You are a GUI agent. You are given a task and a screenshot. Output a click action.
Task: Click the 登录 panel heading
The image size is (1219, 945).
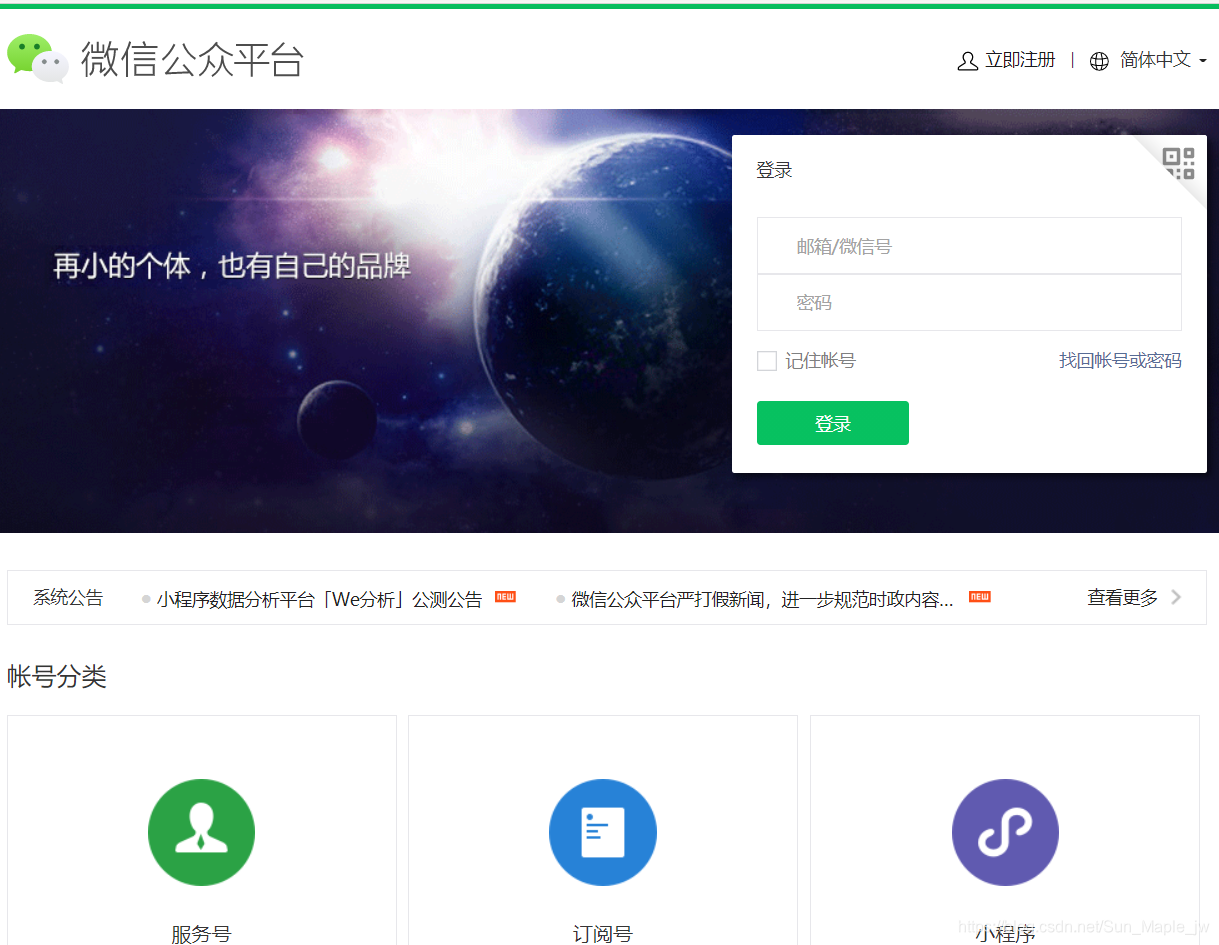click(x=774, y=170)
